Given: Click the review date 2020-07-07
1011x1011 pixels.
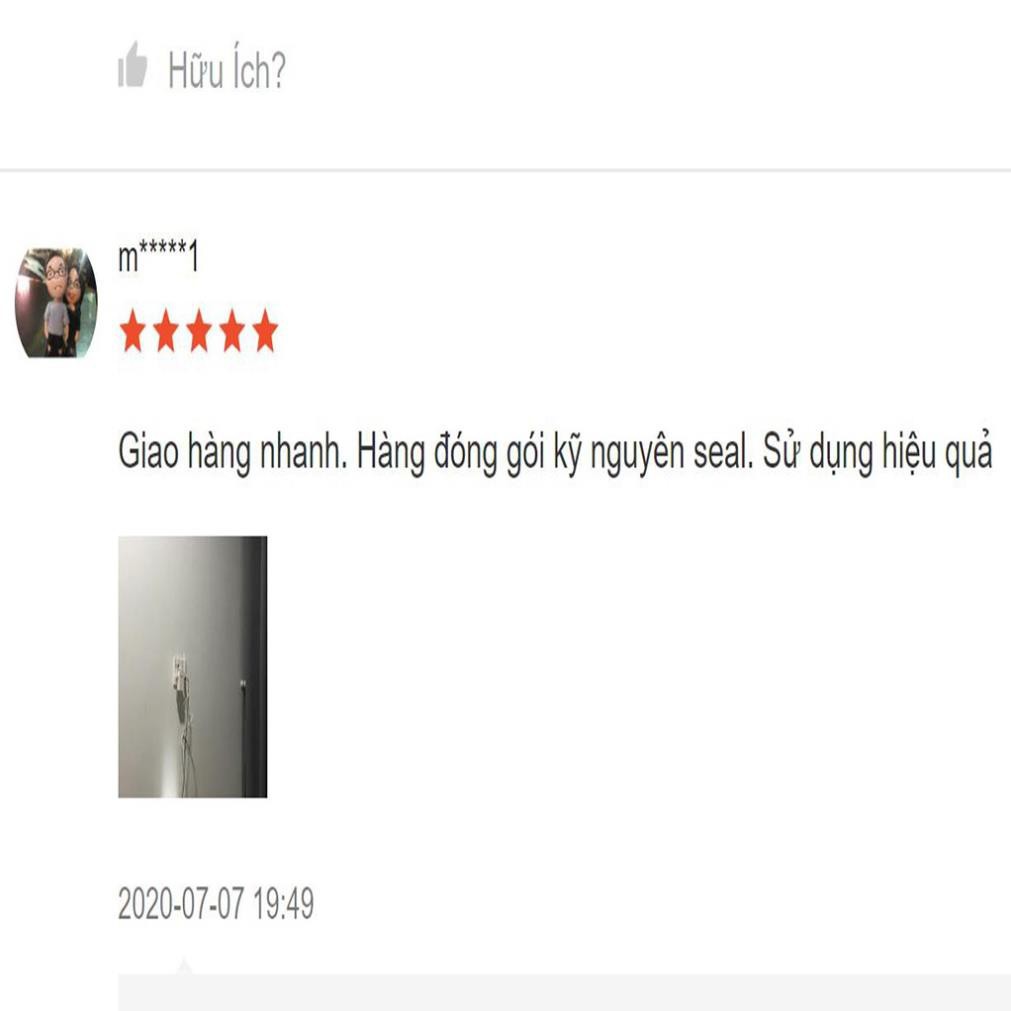Looking at the screenshot, I should pos(181,903).
